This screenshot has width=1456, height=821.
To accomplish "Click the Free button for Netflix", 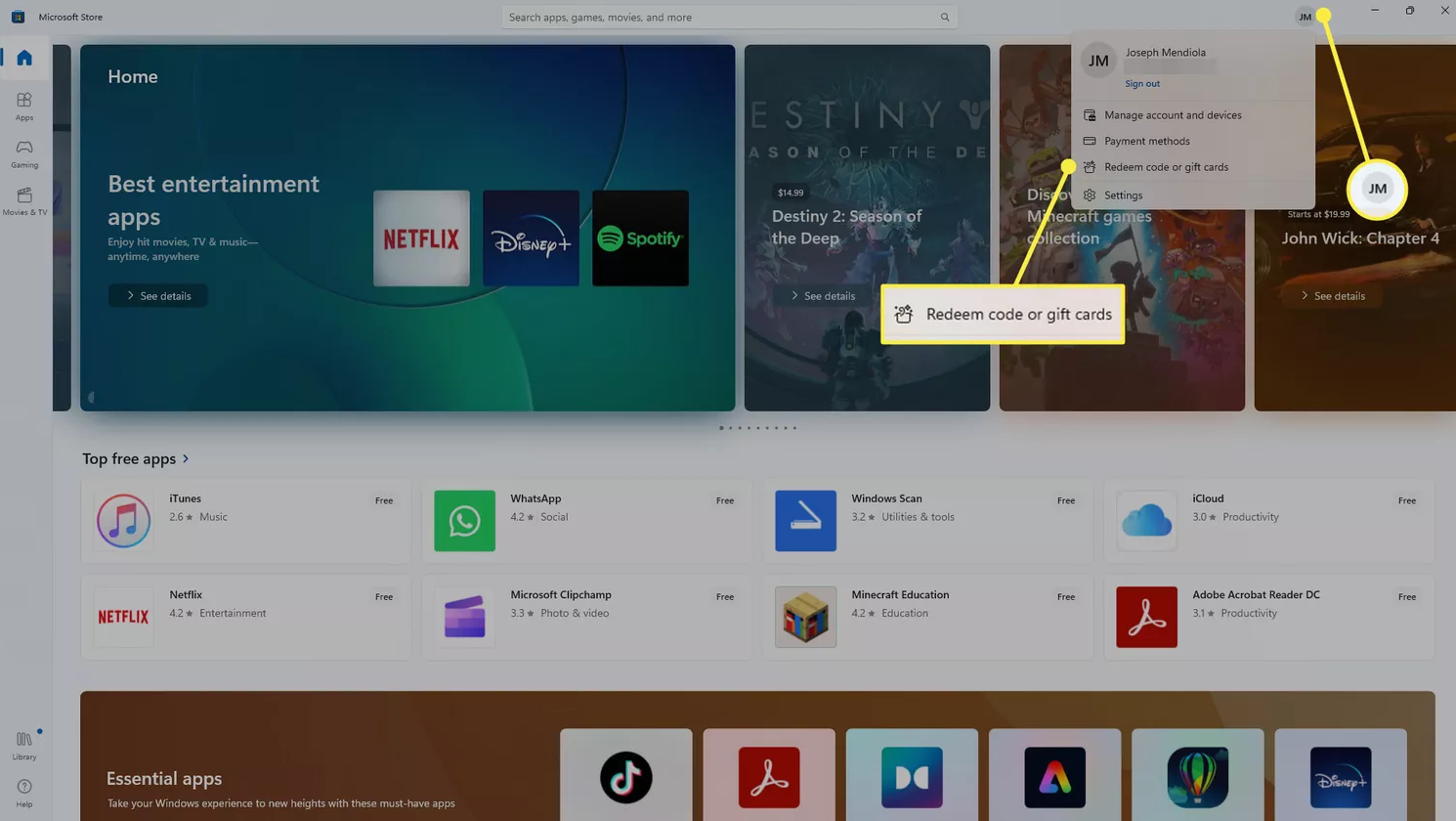I will pyautogui.click(x=384, y=597).
